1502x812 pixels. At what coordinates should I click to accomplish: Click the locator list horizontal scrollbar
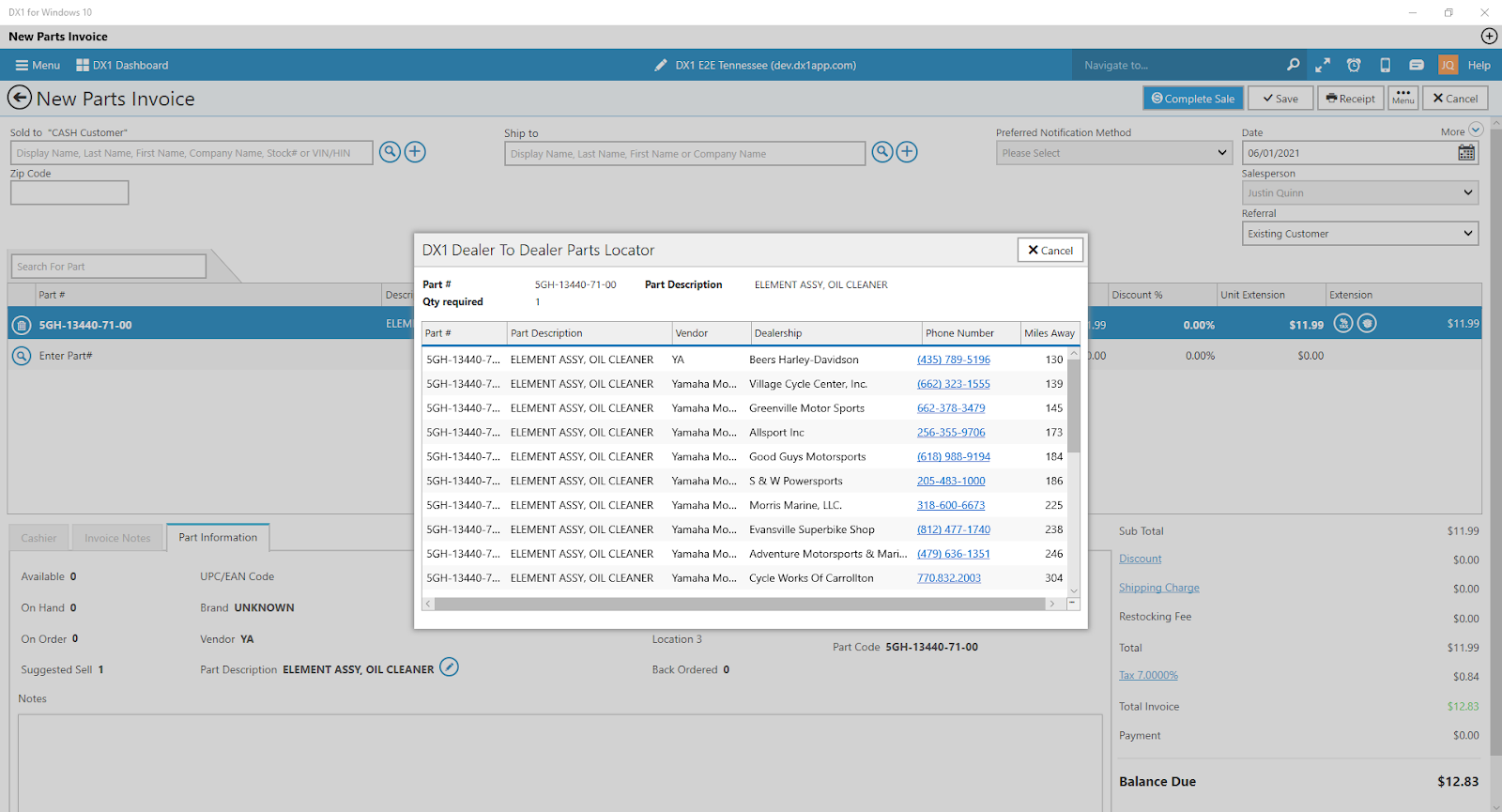point(740,604)
